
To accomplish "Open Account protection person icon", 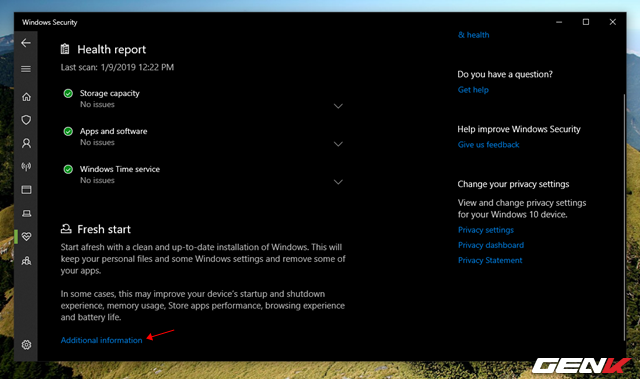I will (x=26, y=143).
